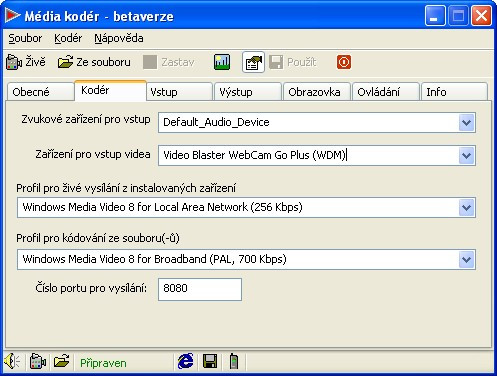Click the floppy disk icon in status bar
Screen dimensions: 497x376
pos(210,362)
